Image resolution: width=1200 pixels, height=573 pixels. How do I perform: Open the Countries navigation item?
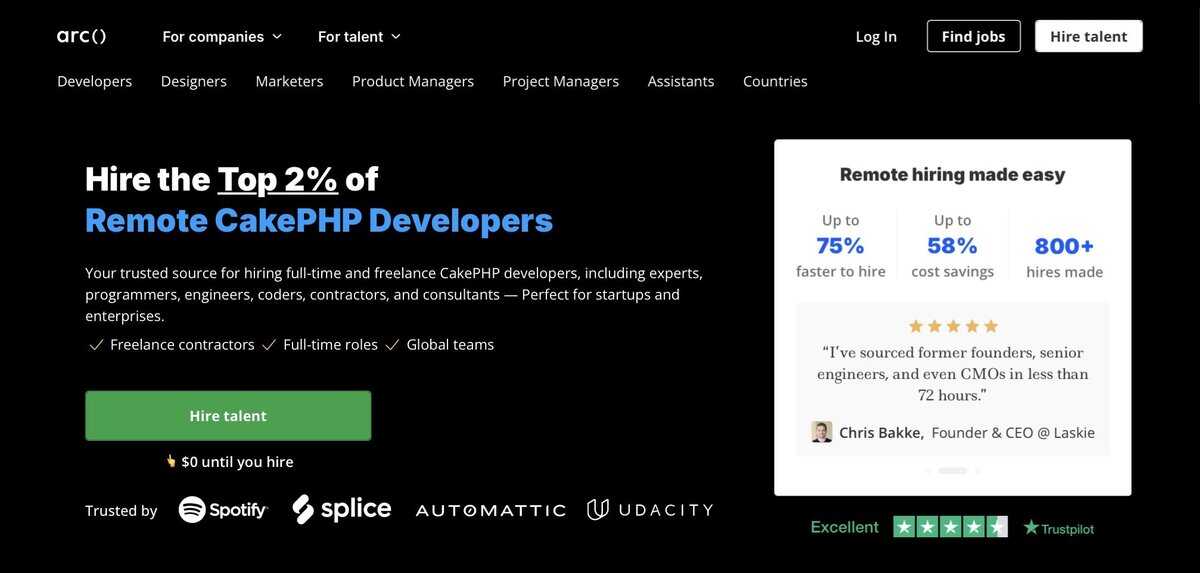pyautogui.click(x=775, y=81)
